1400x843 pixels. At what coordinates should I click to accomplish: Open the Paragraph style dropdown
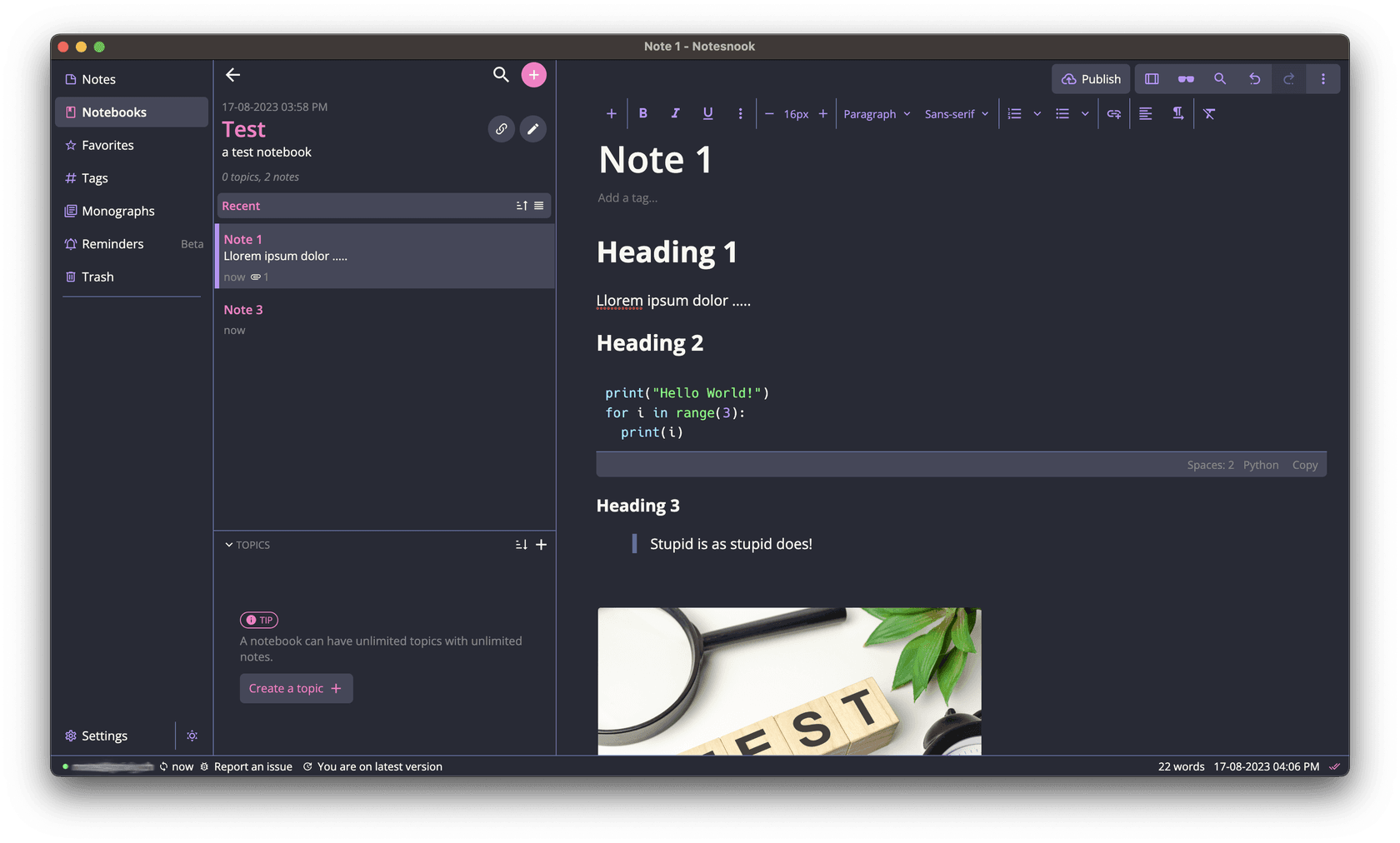coord(877,114)
